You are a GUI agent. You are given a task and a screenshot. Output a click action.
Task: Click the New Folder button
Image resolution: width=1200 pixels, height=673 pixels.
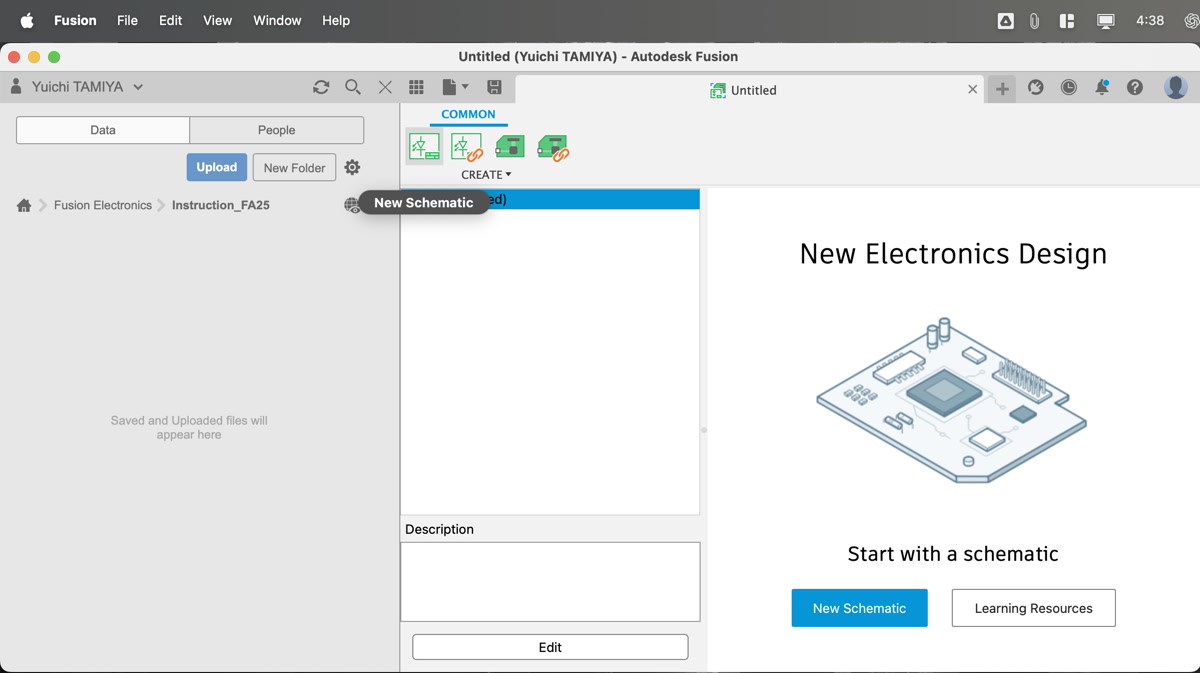[x=294, y=167]
